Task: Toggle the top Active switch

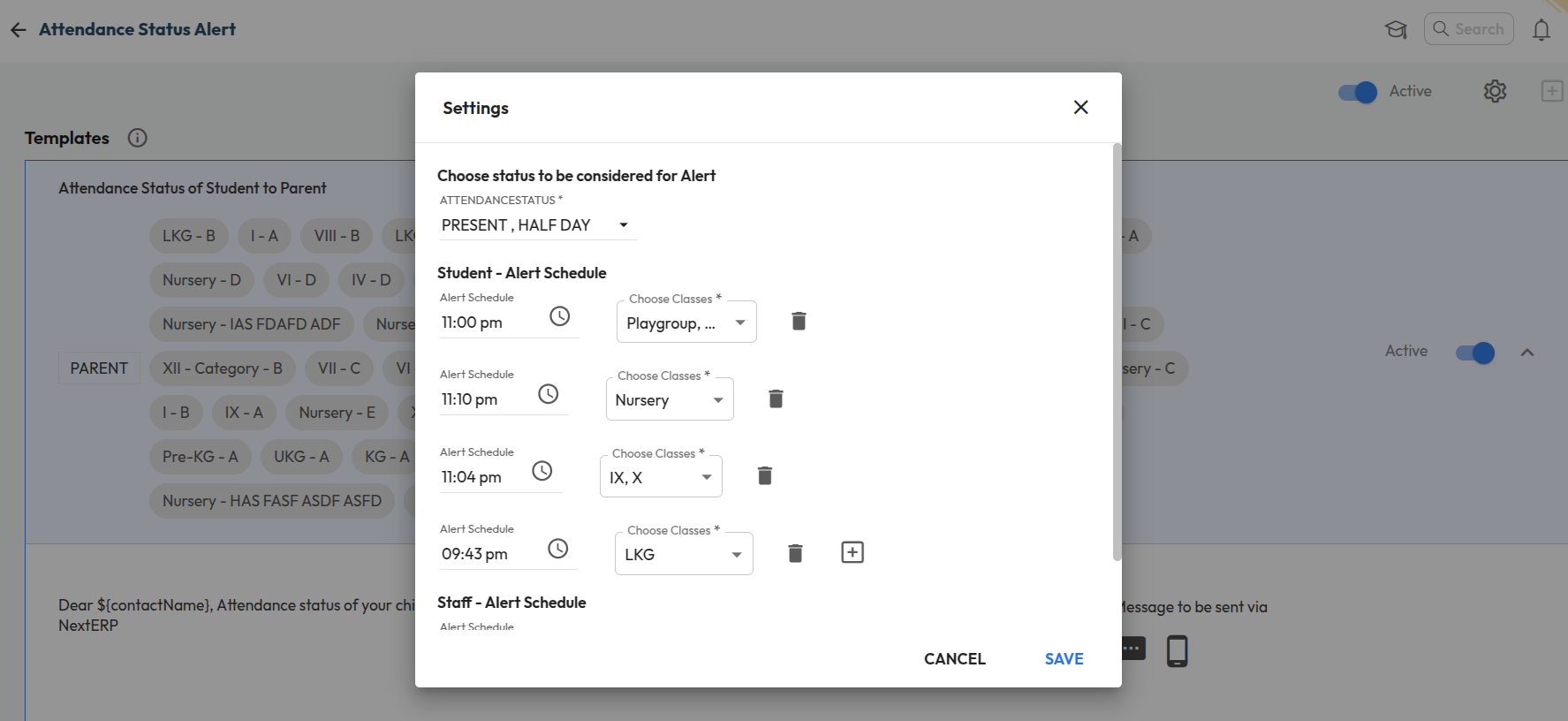Action: (x=1357, y=92)
